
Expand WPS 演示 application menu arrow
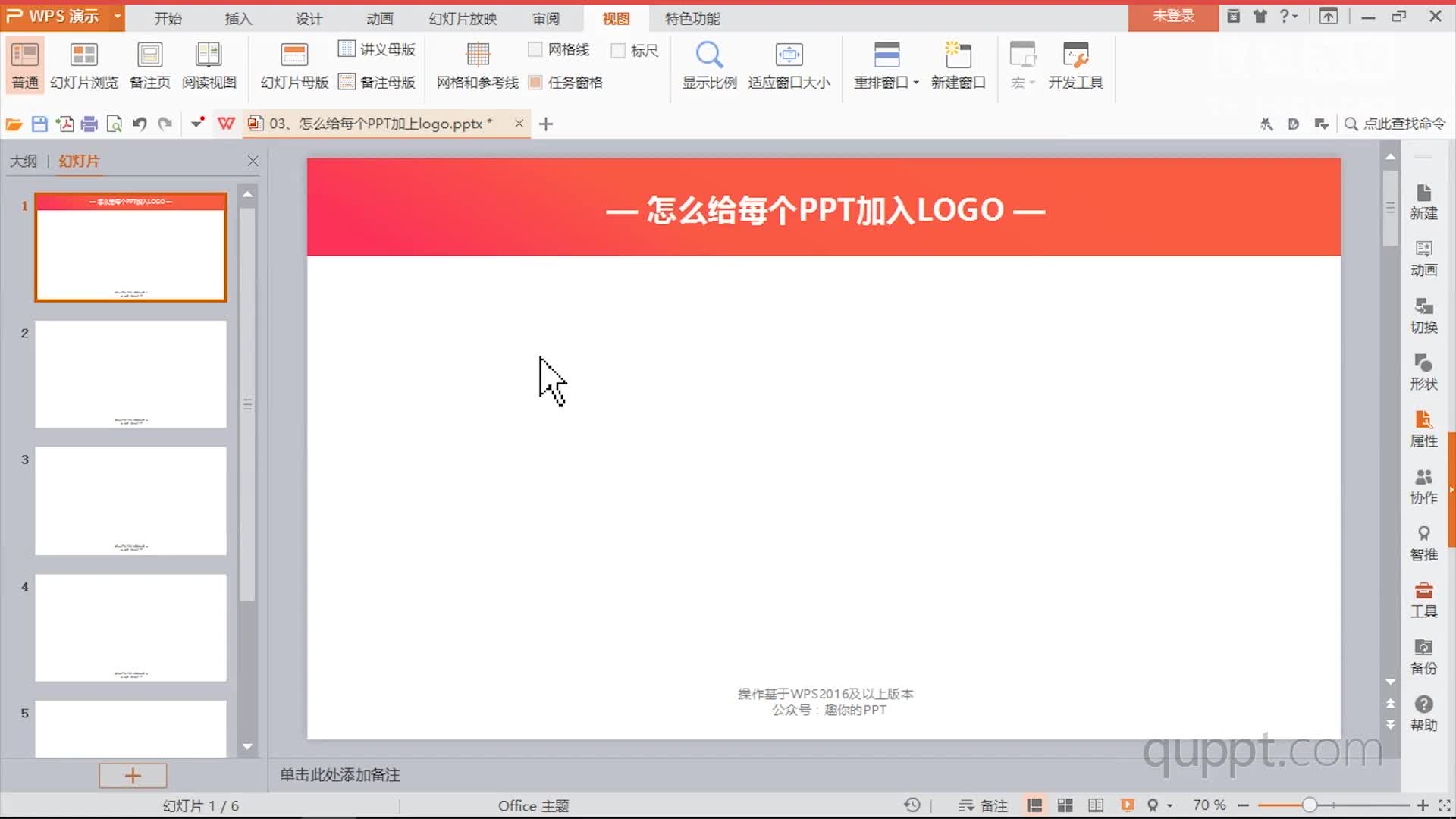coord(118,17)
